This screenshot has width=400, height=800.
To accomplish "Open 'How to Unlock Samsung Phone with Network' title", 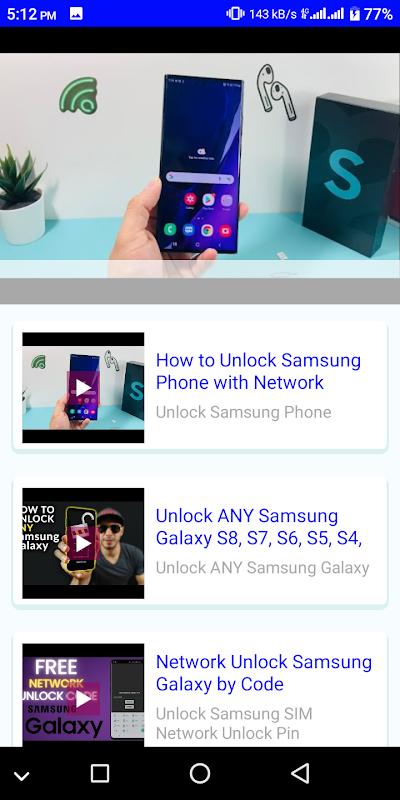I will pos(258,371).
